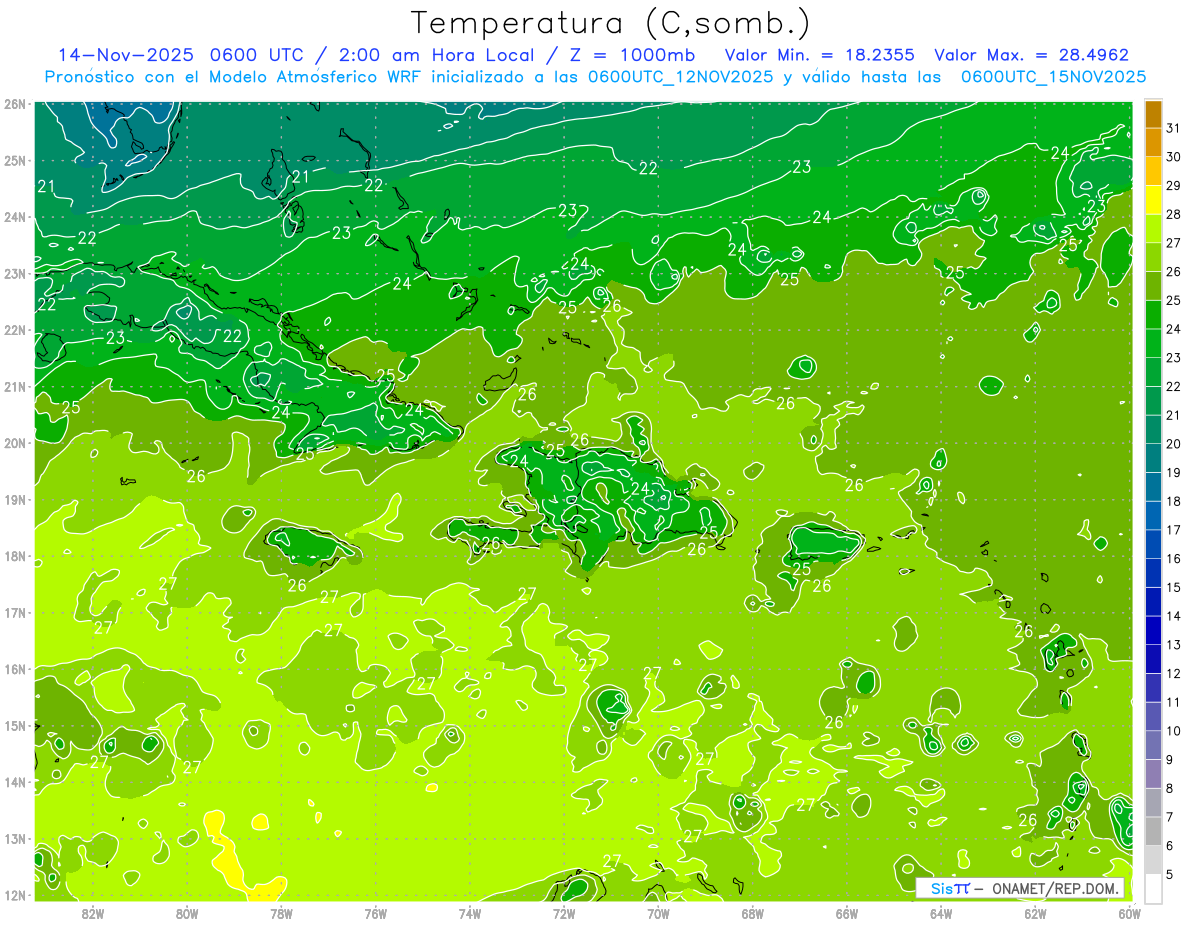The image size is (1200, 927).
Task: Click the "2:00 am Hora Local" text
Action: [438, 55]
